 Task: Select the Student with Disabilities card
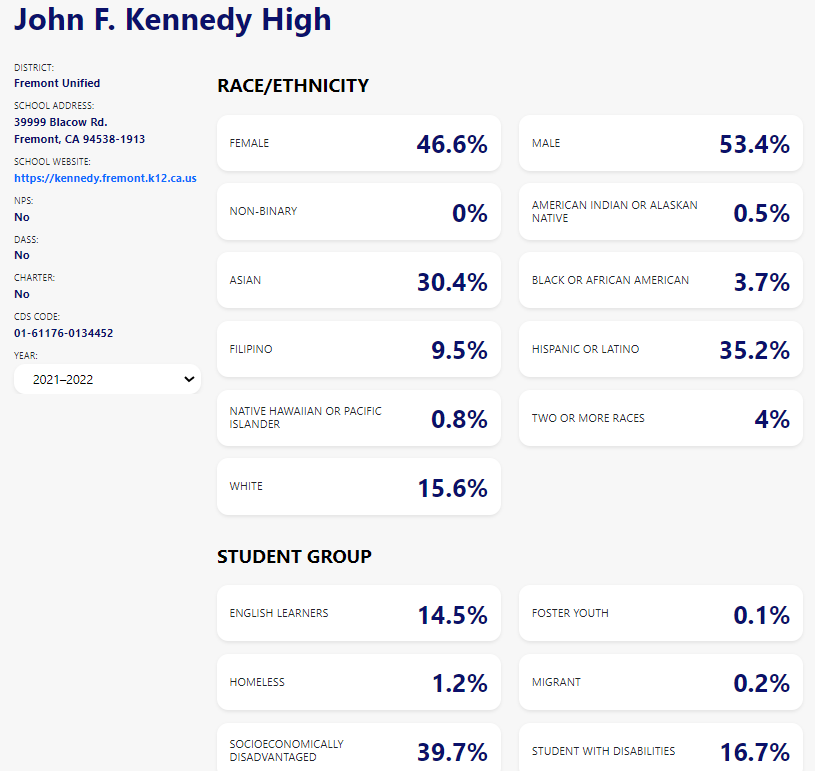(660, 750)
